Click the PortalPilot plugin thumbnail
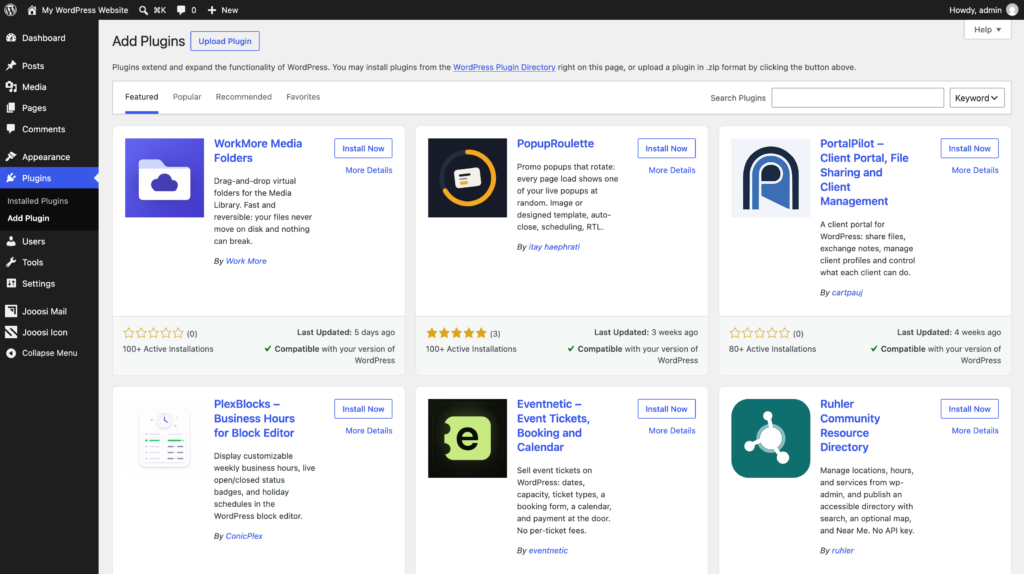This screenshot has height=574, width=1024. tap(771, 178)
